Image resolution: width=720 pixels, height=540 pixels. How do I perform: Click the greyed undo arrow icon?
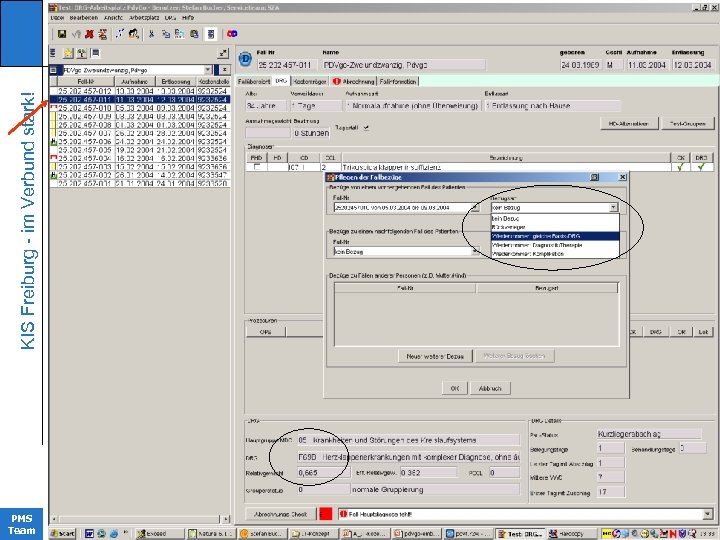tap(76, 34)
